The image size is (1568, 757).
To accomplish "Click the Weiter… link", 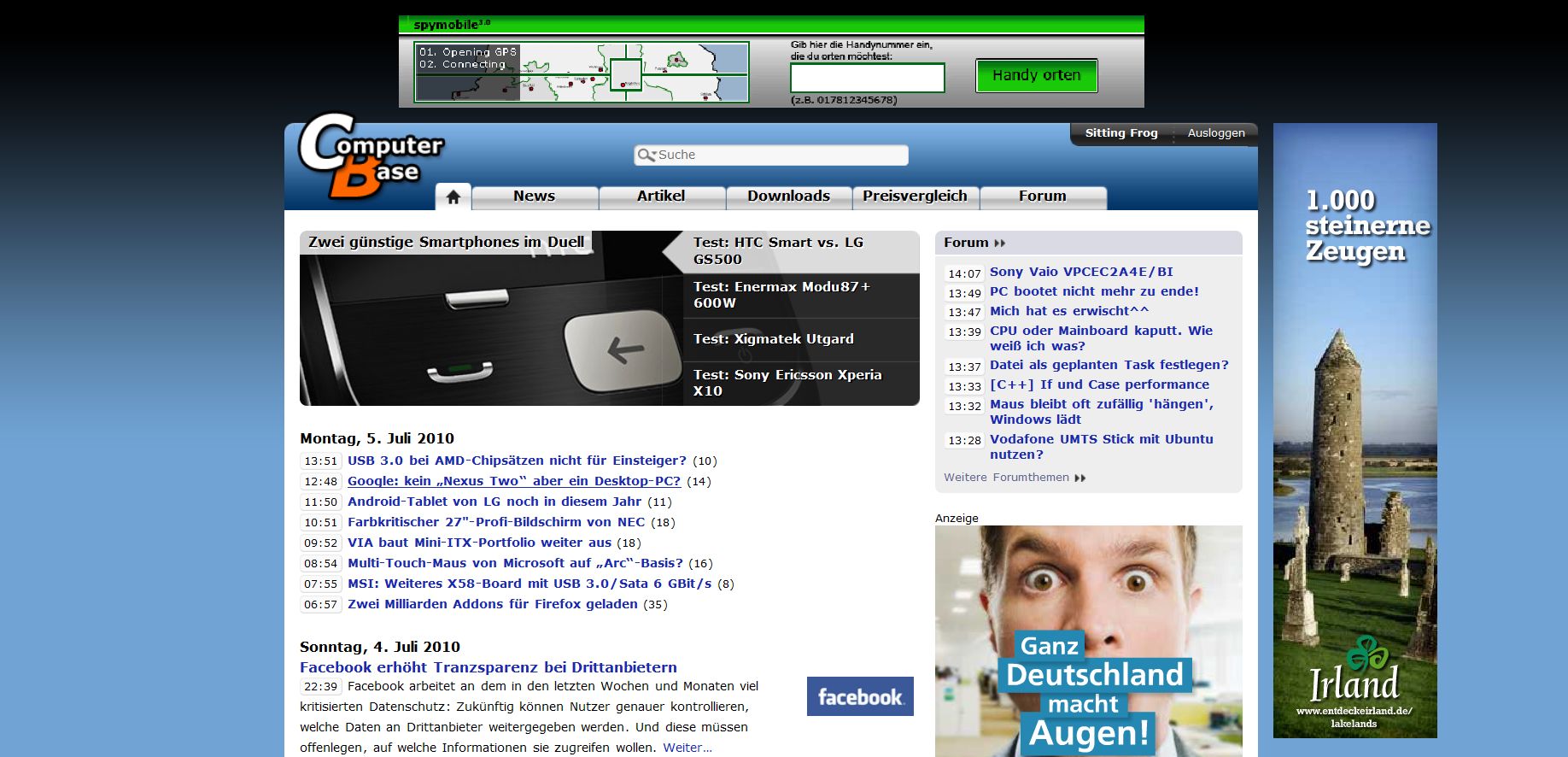I will (x=687, y=748).
